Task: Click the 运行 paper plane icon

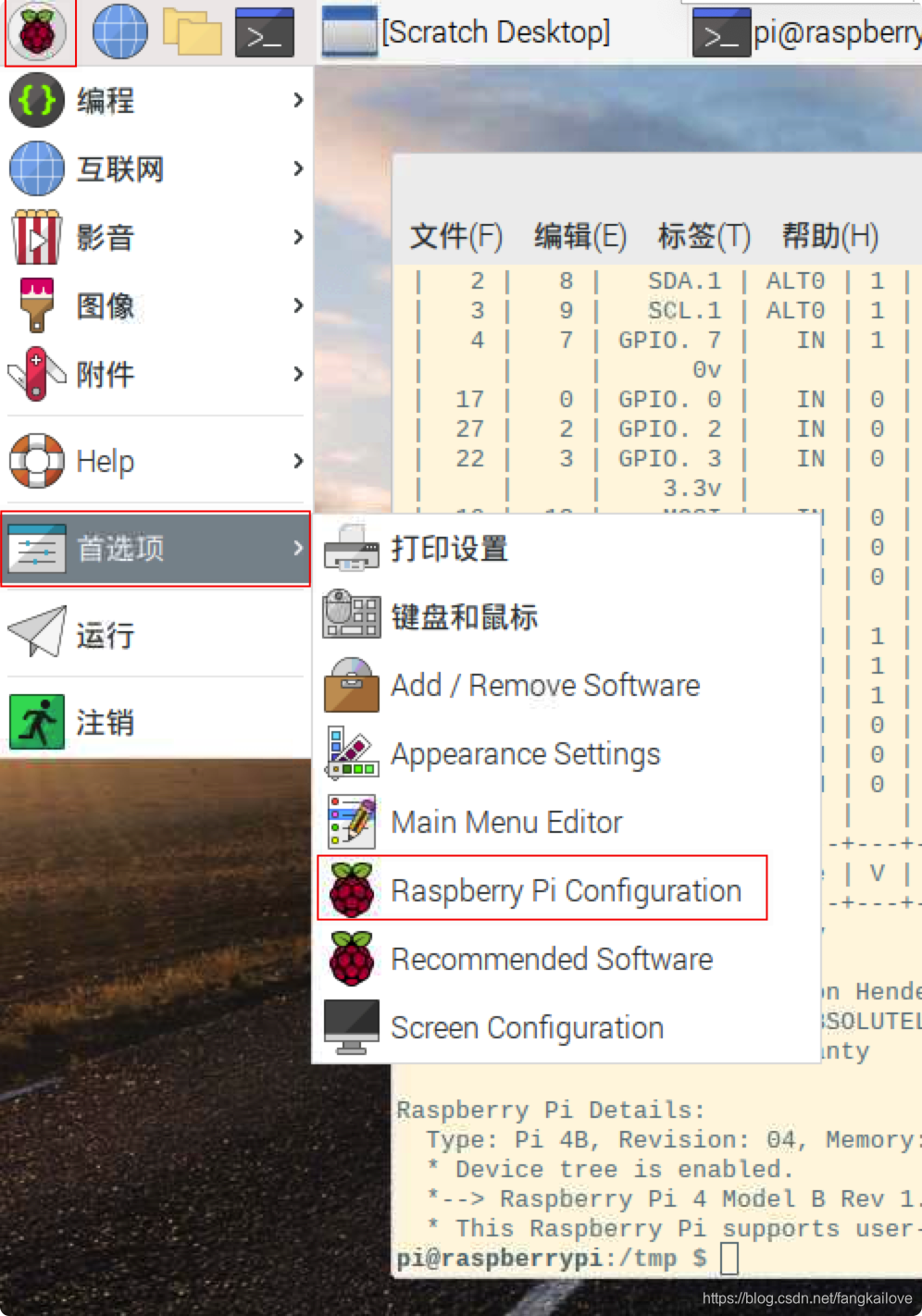Action: (x=37, y=633)
